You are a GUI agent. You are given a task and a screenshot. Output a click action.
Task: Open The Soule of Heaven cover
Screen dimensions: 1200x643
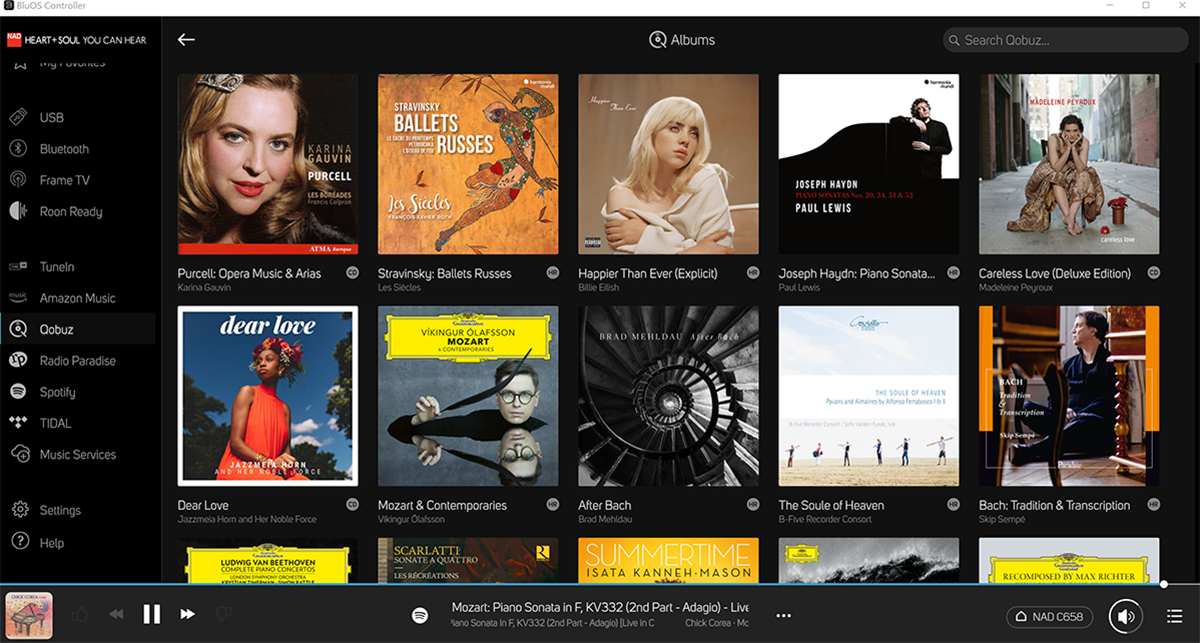869,396
